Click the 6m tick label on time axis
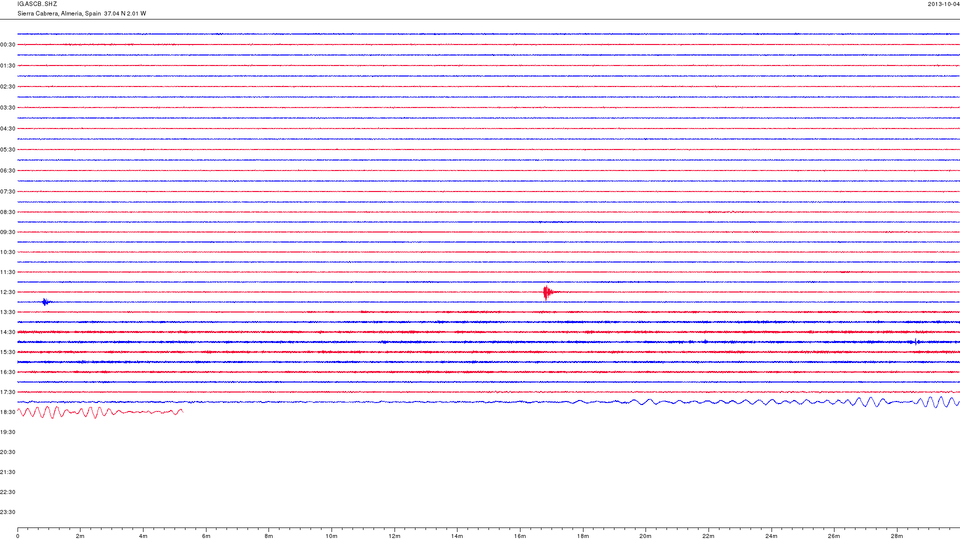The height and width of the screenshot is (540, 960). tap(206, 536)
